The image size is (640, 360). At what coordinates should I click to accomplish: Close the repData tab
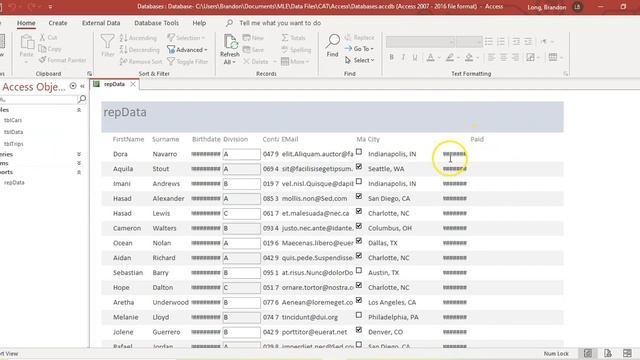[133, 84]
